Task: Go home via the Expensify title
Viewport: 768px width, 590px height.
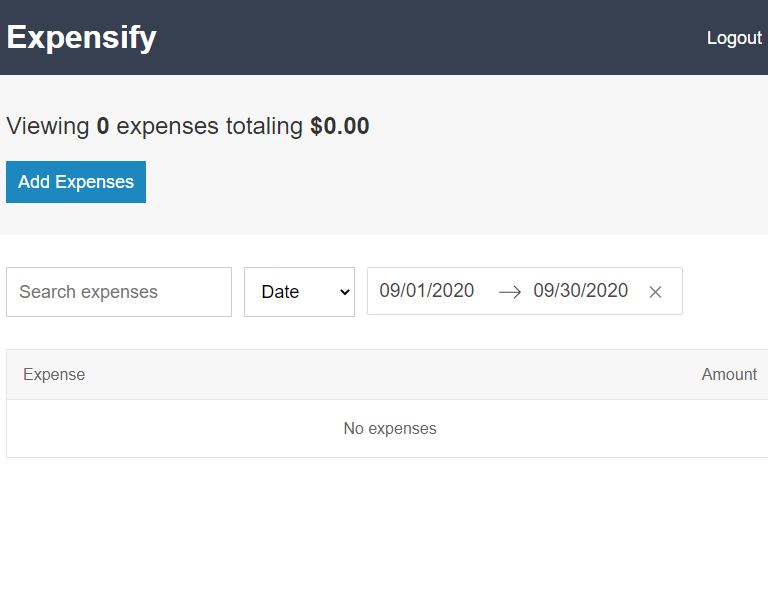Action: pyautogui.click(x=82, y=38)
